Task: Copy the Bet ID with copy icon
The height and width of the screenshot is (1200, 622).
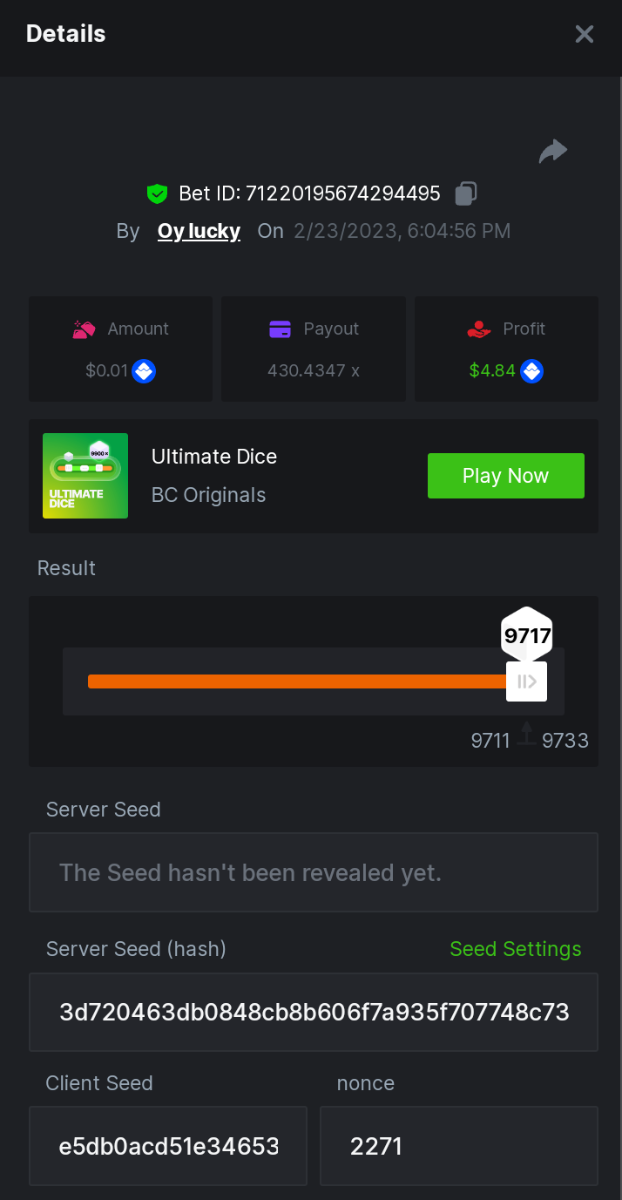Action: [466, 193]
